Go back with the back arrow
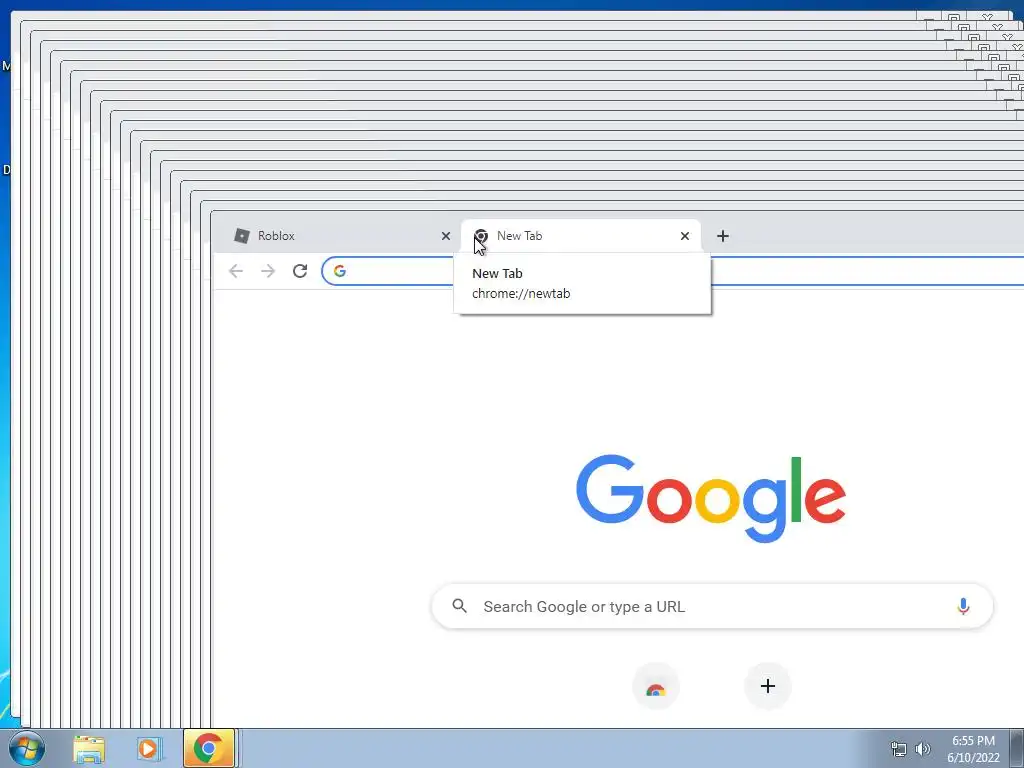Viewport: 1024px width, 768px height. point(236,271)
